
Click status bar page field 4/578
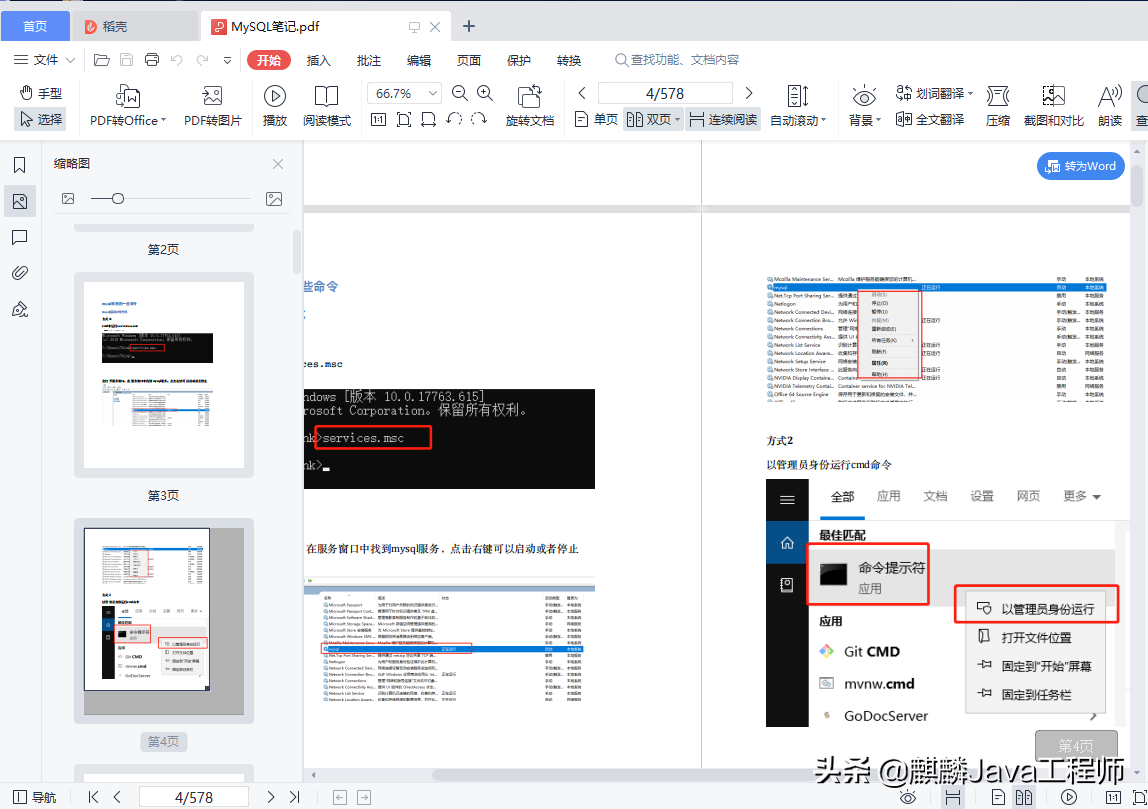(x=194, y=797)
